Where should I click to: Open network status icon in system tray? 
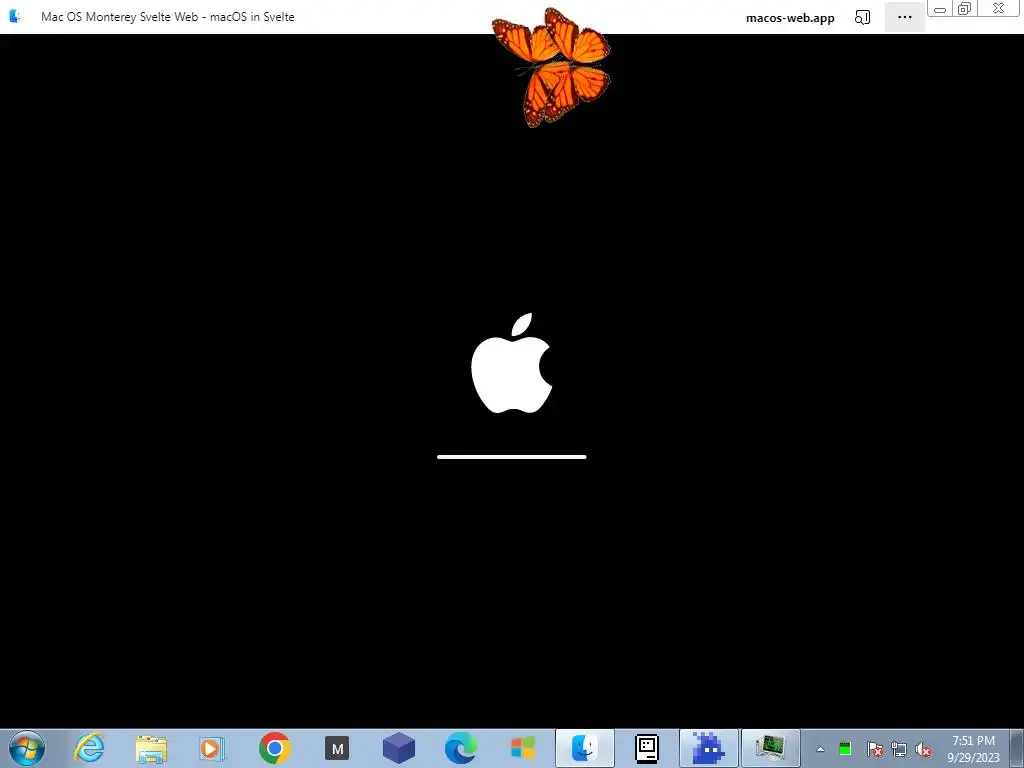point(899,749)
